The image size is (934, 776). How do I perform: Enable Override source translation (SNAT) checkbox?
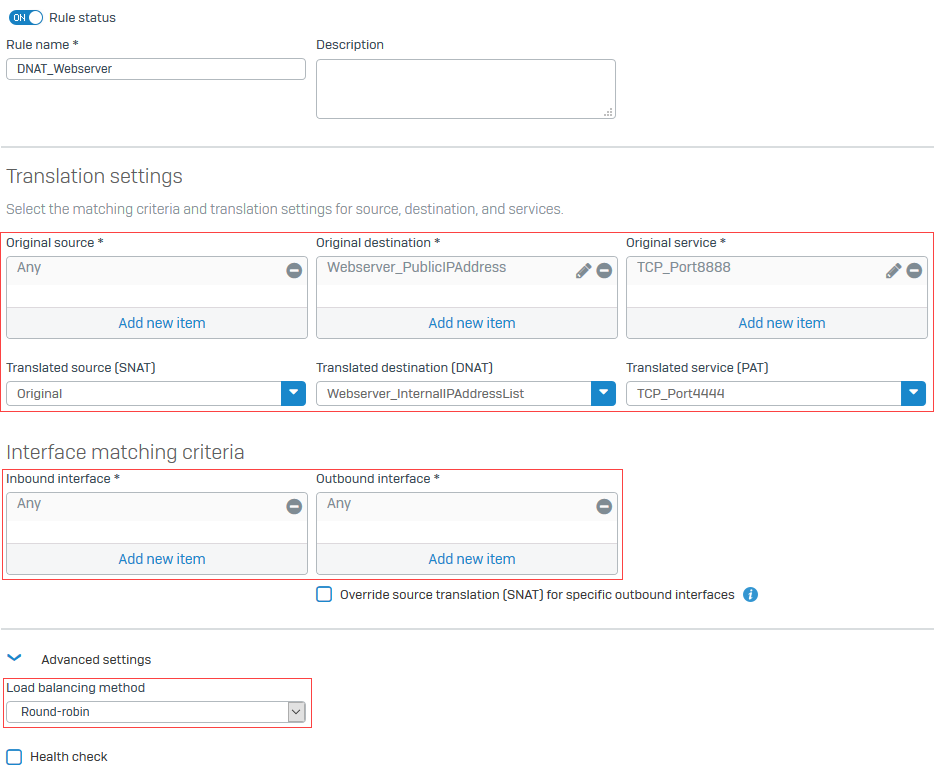pyautogui.click(x=324, y=595)
